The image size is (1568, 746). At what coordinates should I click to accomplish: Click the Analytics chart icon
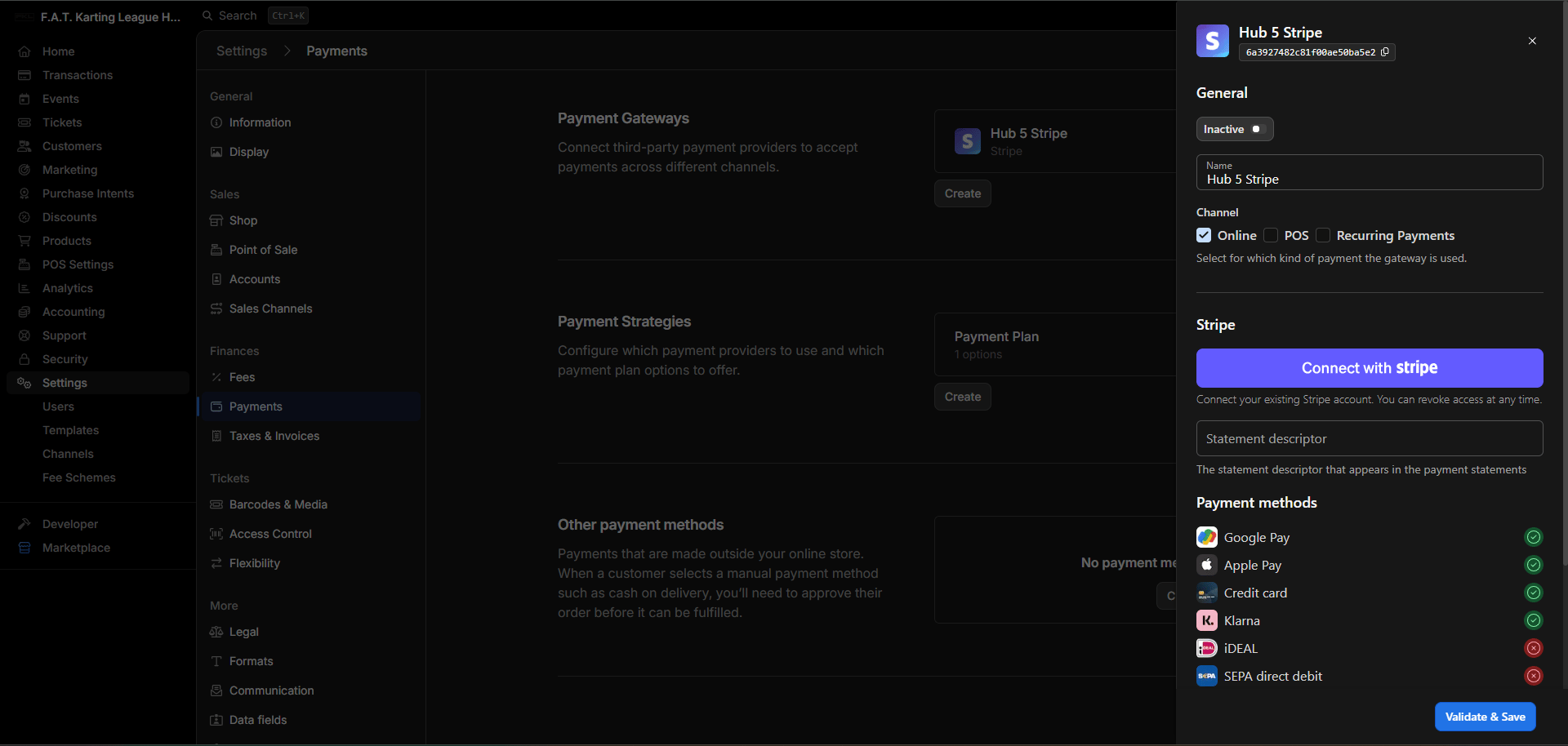24,288
